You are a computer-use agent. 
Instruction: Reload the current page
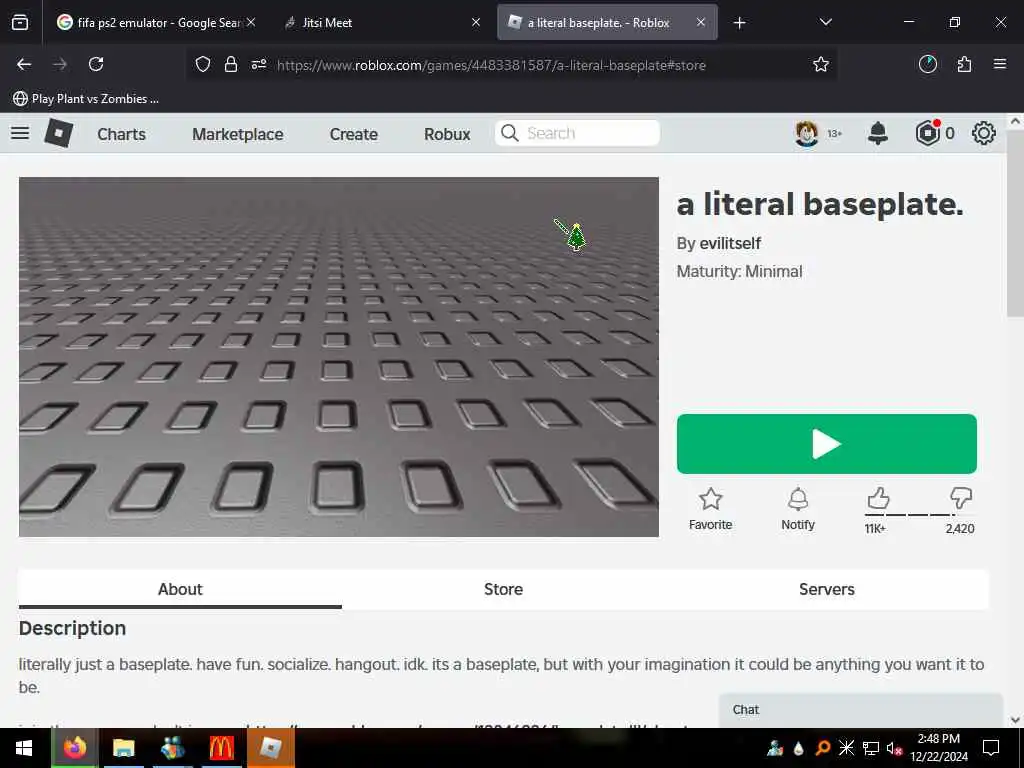[96, 64]
